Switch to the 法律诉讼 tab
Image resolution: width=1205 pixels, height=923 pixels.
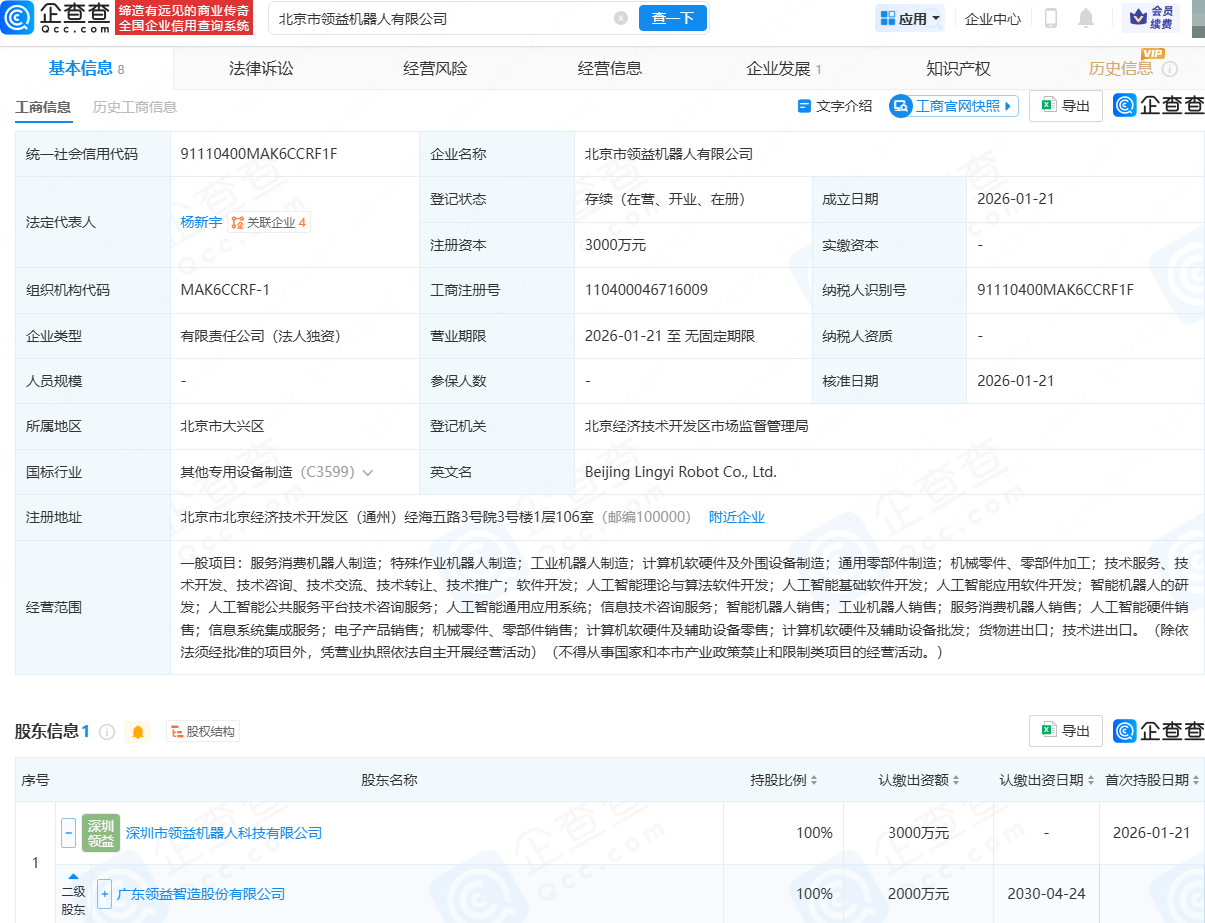pyautogui.click(x=261, y=68)
